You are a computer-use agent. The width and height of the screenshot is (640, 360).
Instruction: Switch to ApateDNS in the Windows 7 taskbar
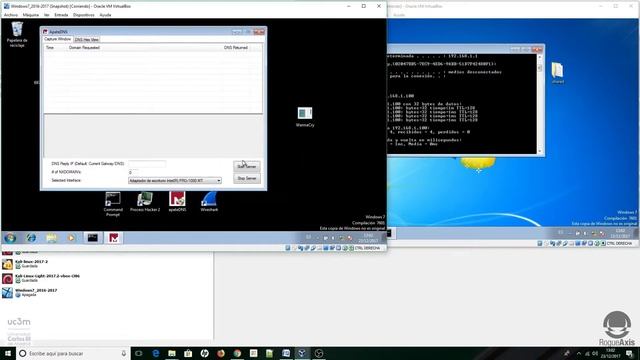(113, 238)
